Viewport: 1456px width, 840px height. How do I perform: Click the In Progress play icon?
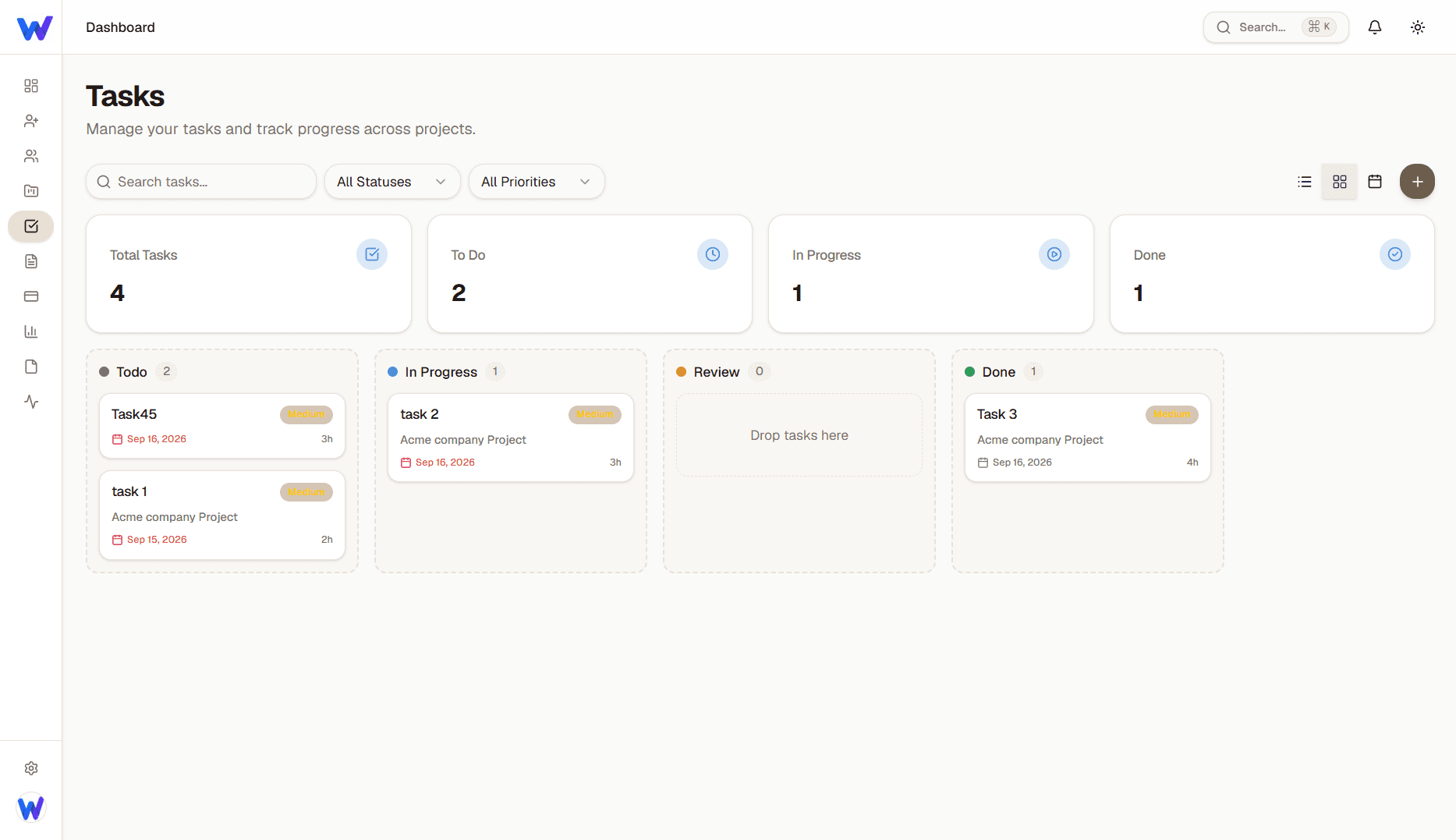1054,254
